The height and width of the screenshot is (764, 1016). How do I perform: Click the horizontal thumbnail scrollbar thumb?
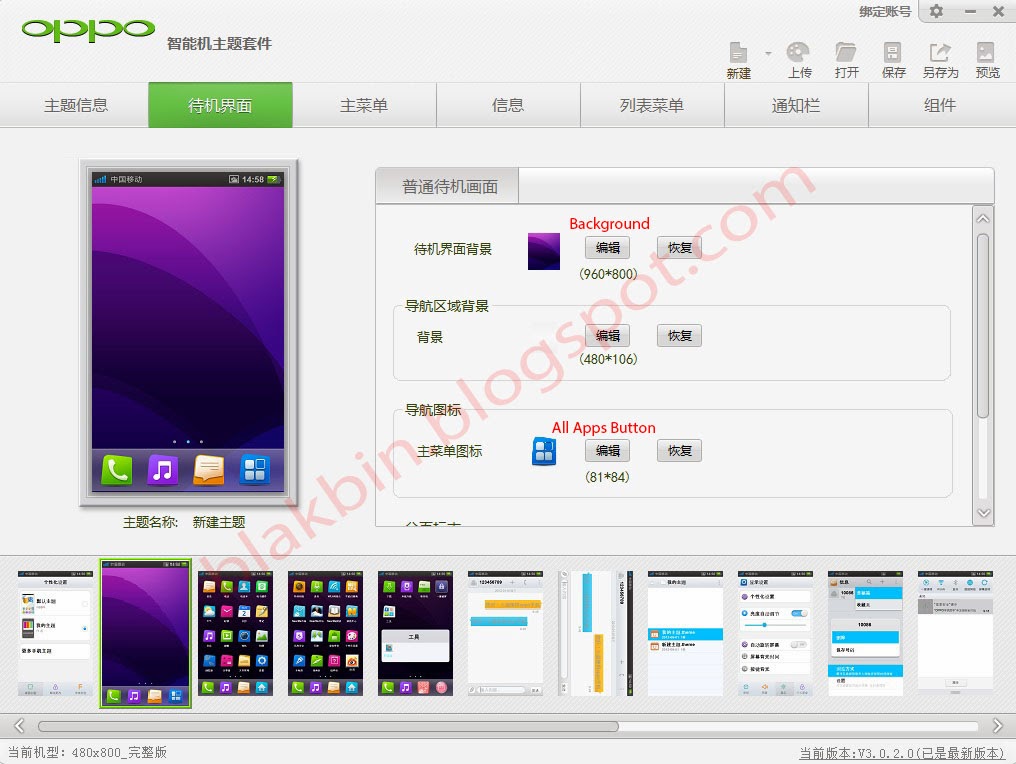click(328, 726)
